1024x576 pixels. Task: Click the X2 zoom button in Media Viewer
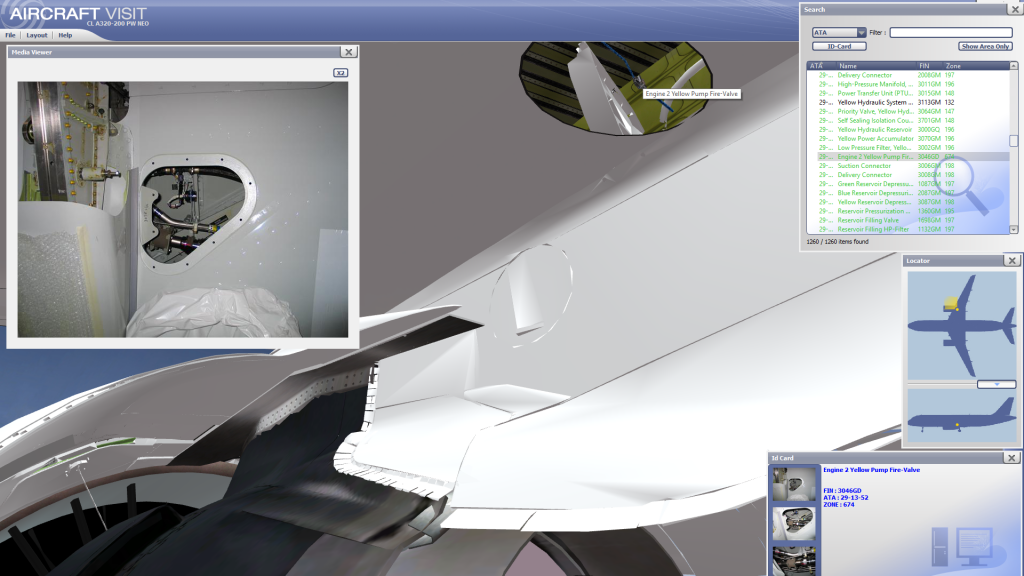(x=340, y=73)
